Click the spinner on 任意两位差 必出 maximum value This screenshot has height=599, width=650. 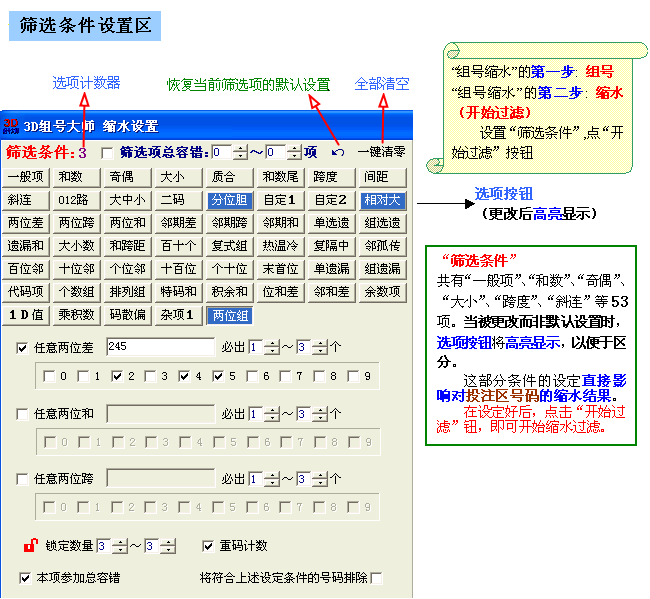[x=319, y=347]
